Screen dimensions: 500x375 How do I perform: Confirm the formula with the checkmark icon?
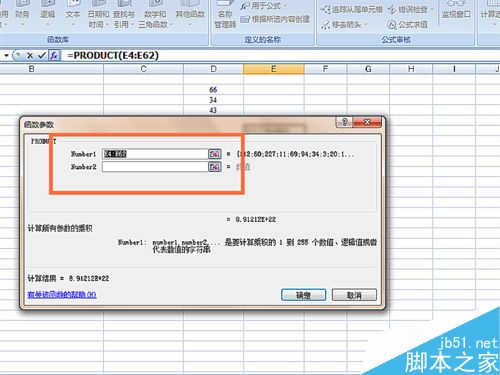click(x=41, y=55)
